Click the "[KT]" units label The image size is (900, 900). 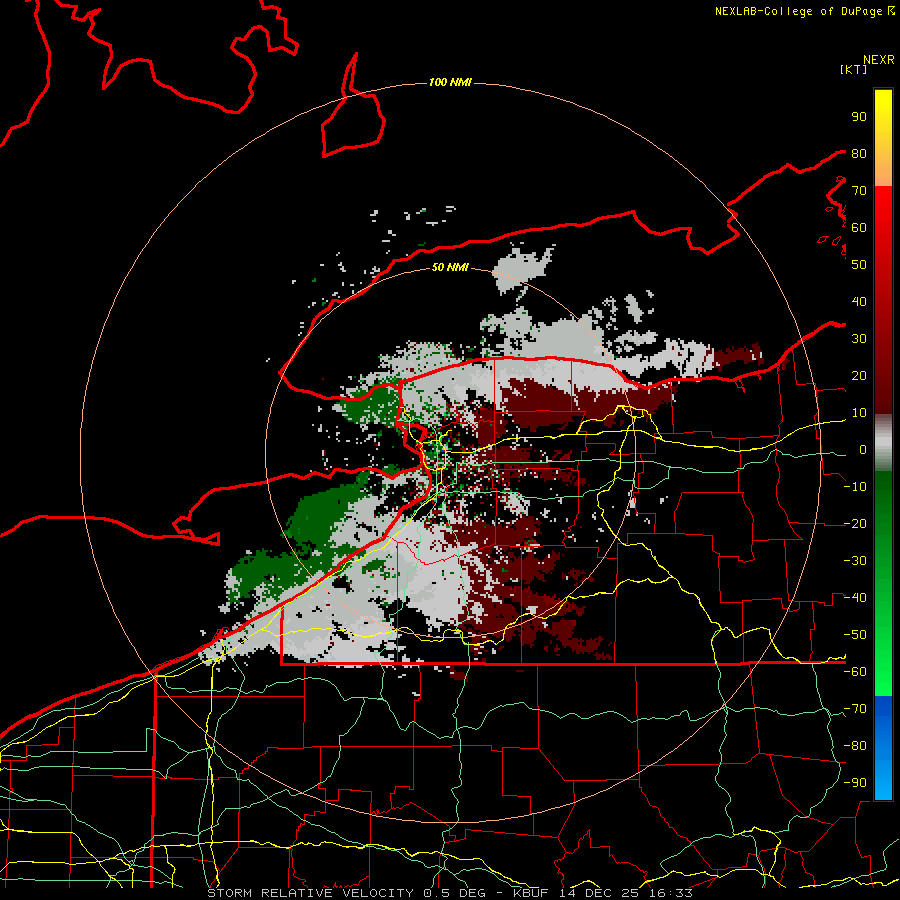(x=854, y=69)
